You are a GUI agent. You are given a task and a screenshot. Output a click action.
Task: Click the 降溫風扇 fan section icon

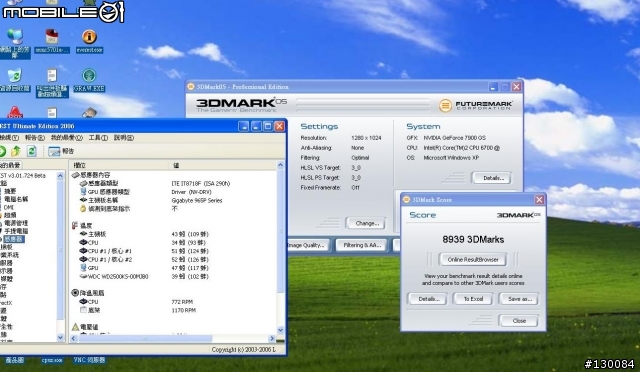(75, 293)
